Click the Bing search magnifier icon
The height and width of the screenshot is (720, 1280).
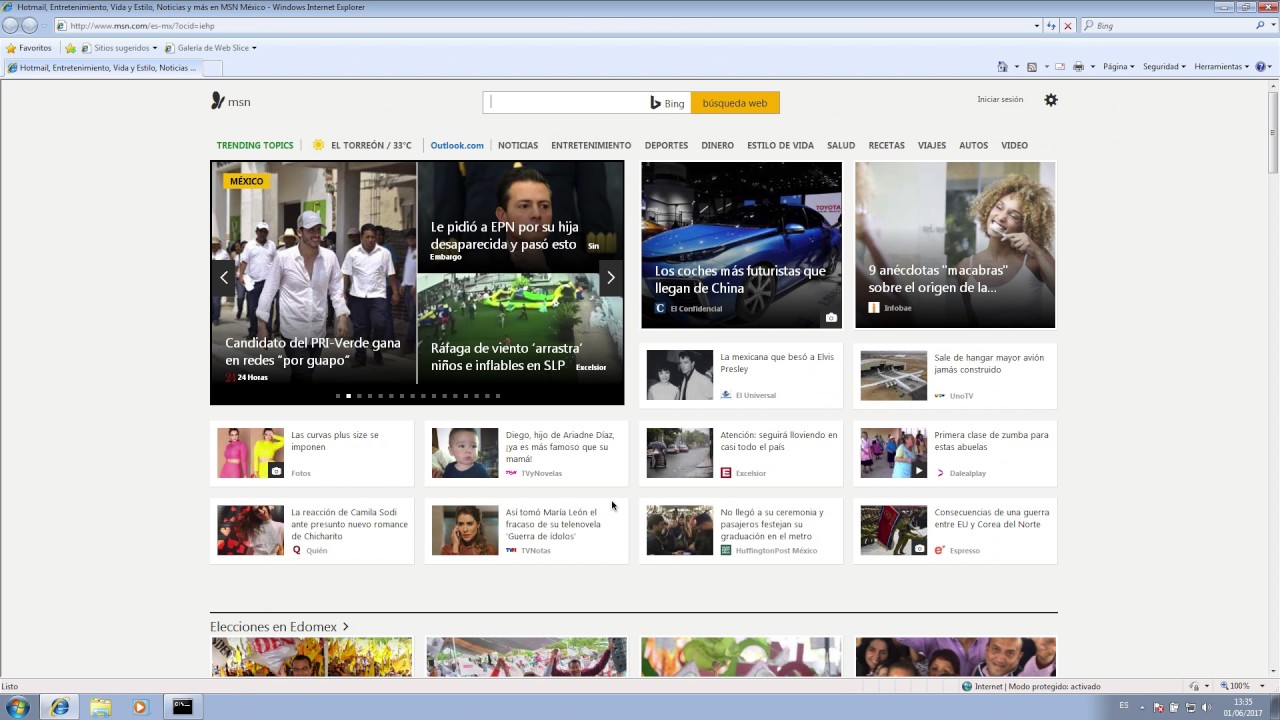tap(1261, 26)
